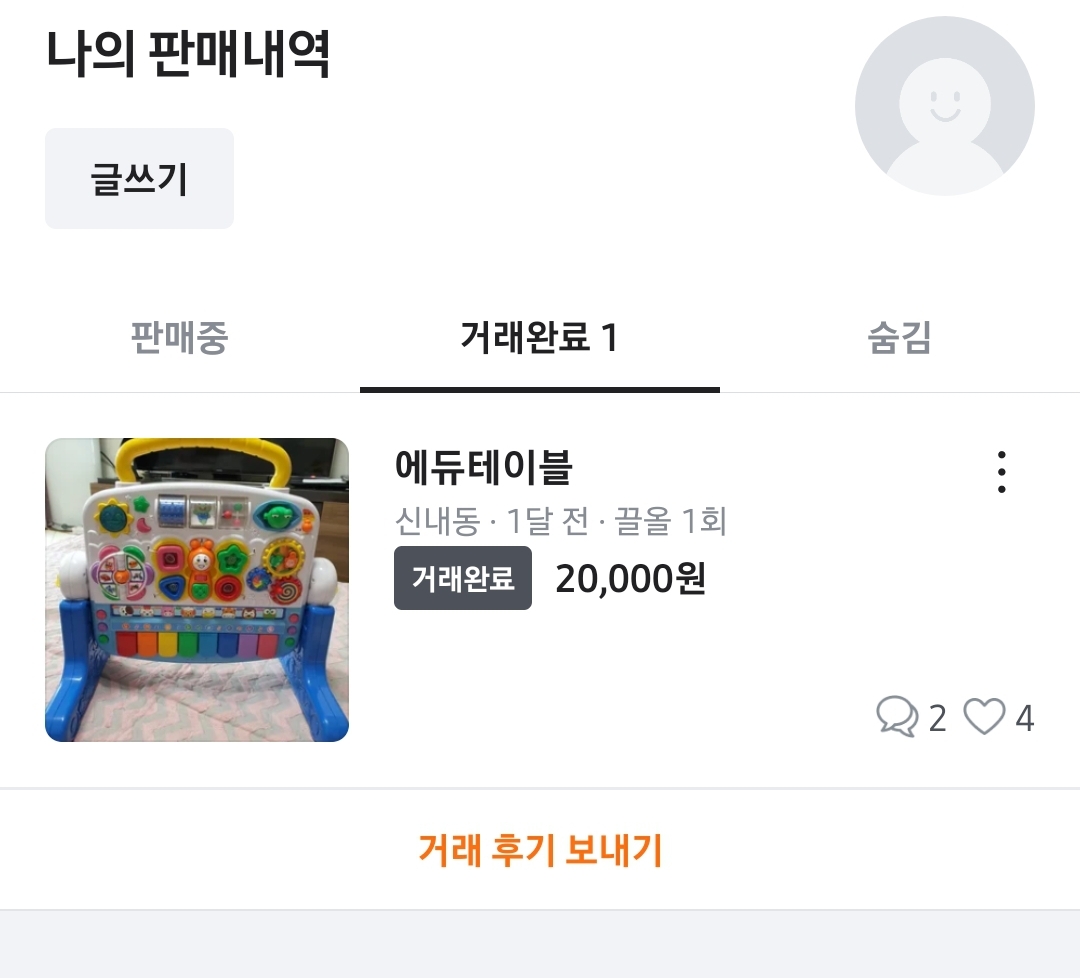Open the 에듀테이블 toy photo thumbnail
The width and height of the screenshot is (1080, 978).
[x=197, y=590]
